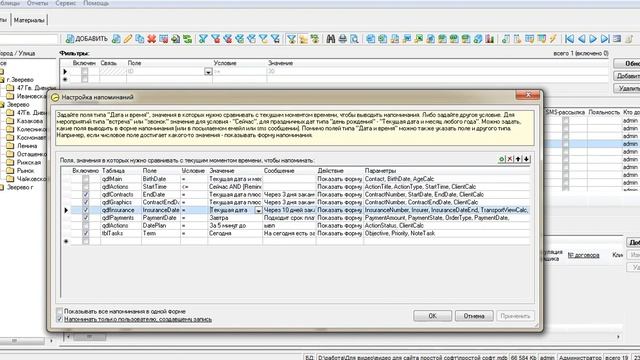The width and height of the screenshot is (640, 360).
Task: Open Значение dropdown in qdfInsurance row
Action: click(258, 210)
